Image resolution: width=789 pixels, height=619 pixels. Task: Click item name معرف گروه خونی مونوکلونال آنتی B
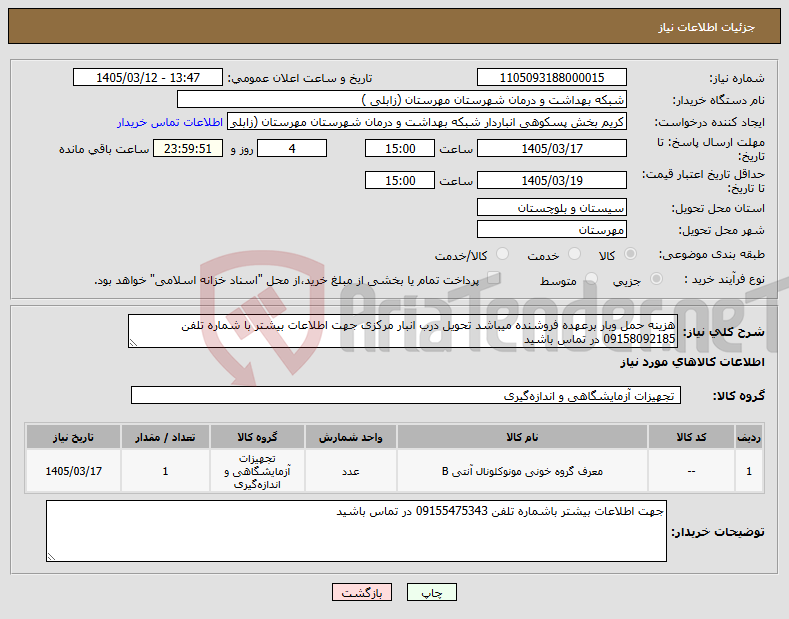(522, 472)
